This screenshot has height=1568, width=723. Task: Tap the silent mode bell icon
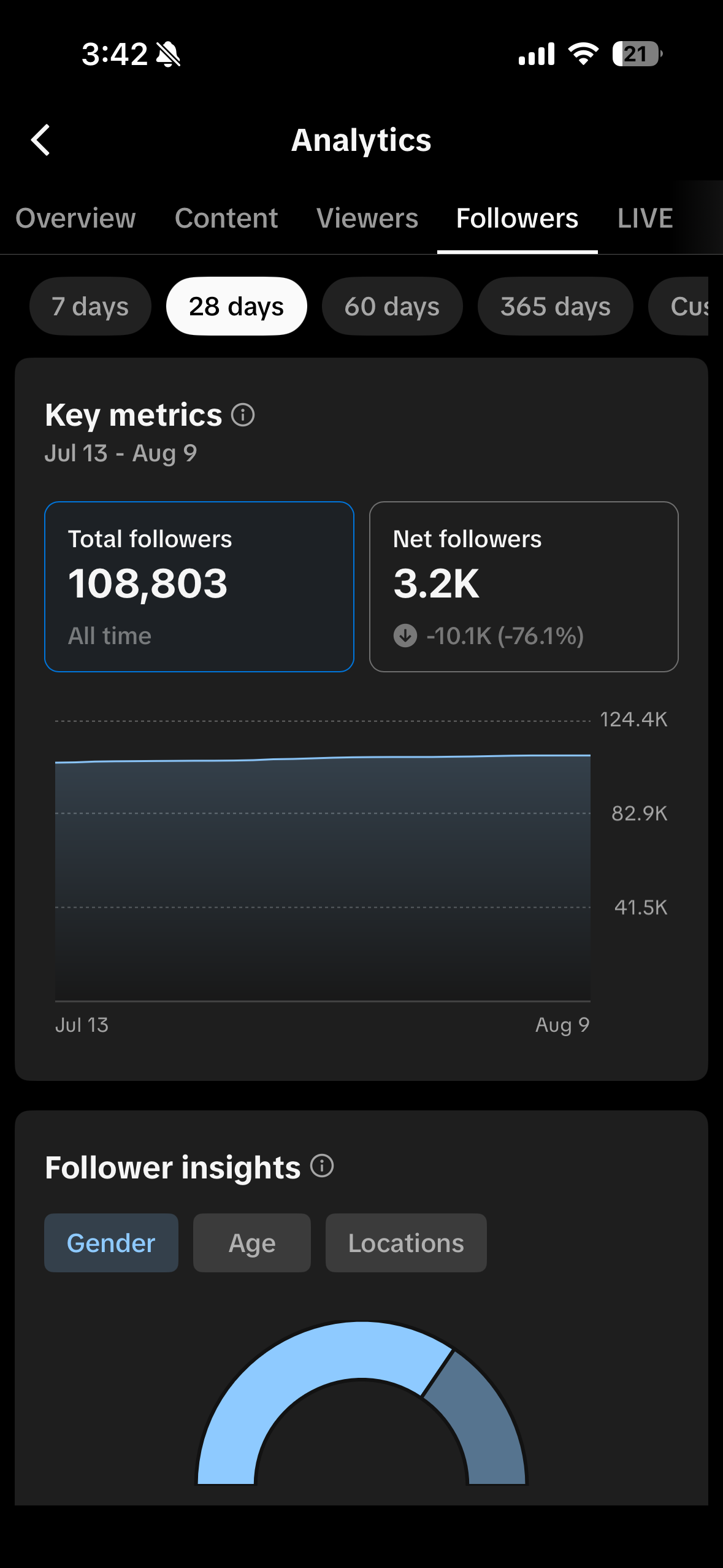[168, 54]
